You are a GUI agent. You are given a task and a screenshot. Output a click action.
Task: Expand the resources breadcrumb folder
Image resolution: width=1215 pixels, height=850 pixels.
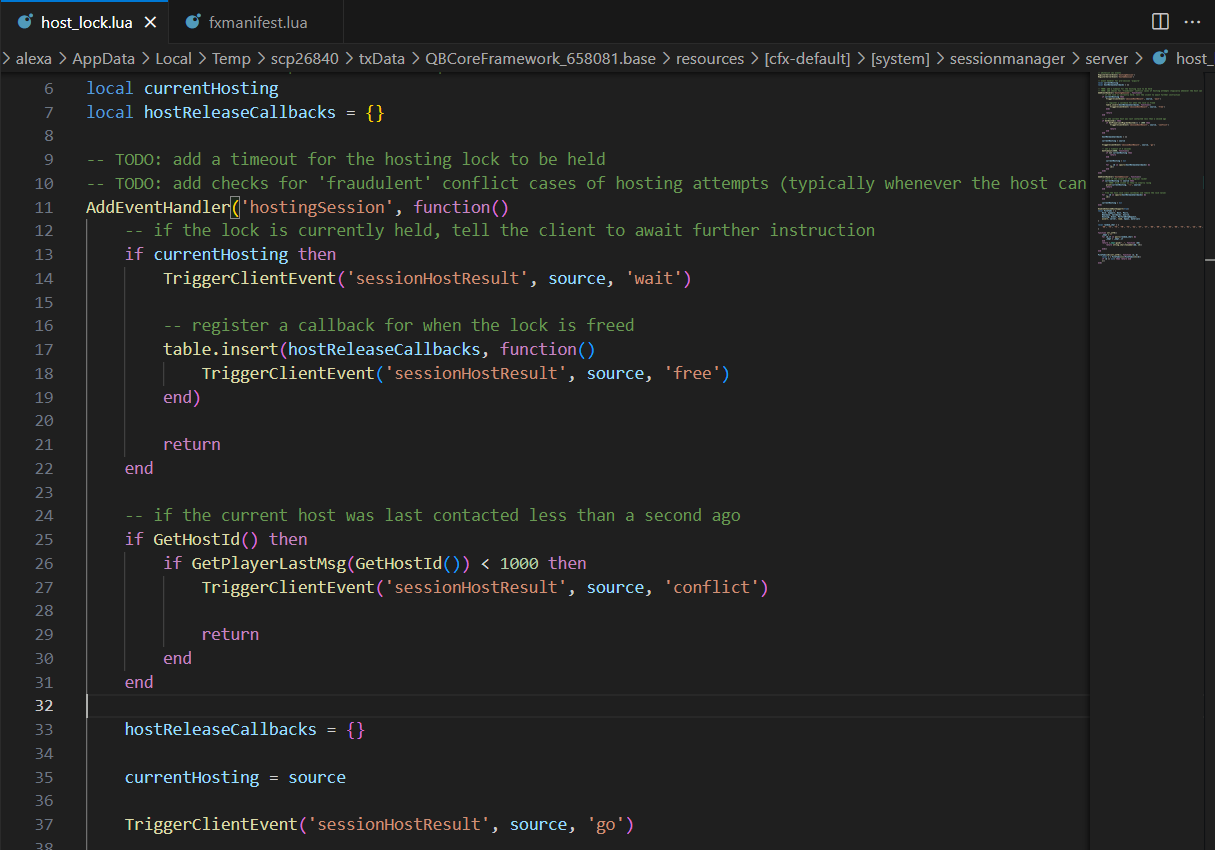(x=709, y=59)
